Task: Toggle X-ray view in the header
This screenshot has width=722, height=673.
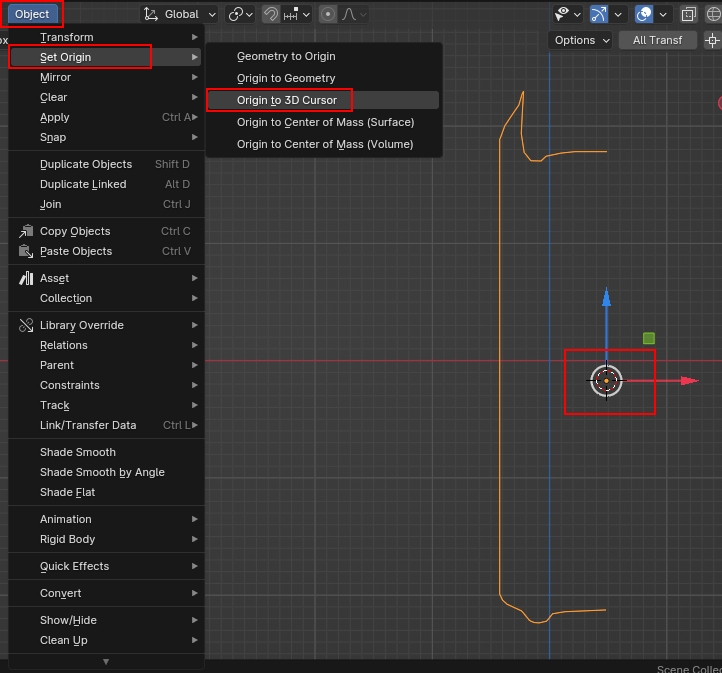Action: 689,14
